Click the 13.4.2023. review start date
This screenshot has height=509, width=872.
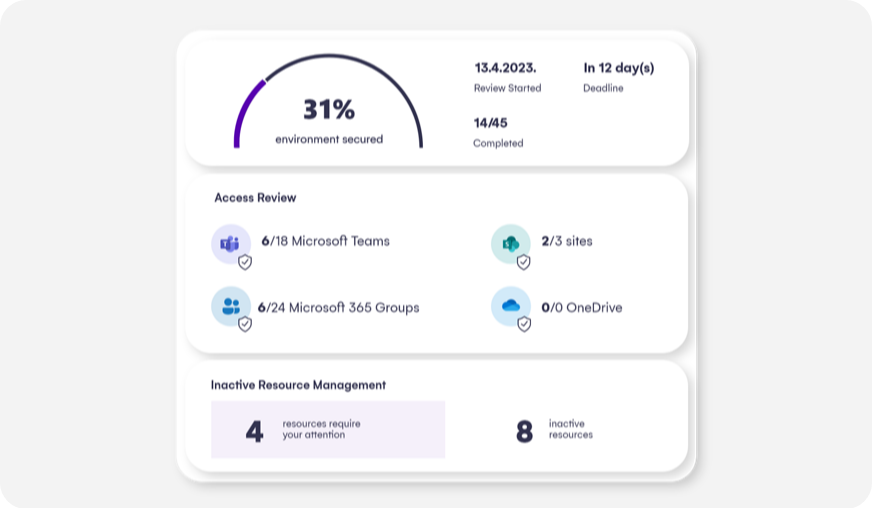pyautogui.click(x=505, y=68)
